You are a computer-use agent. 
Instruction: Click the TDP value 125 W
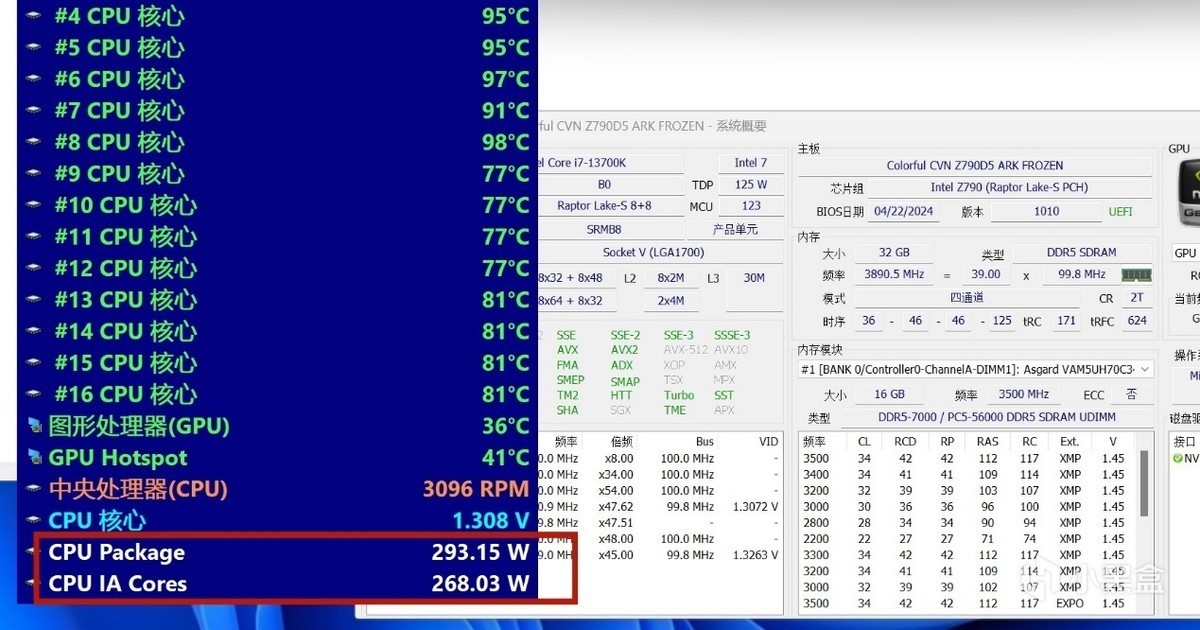751,185
